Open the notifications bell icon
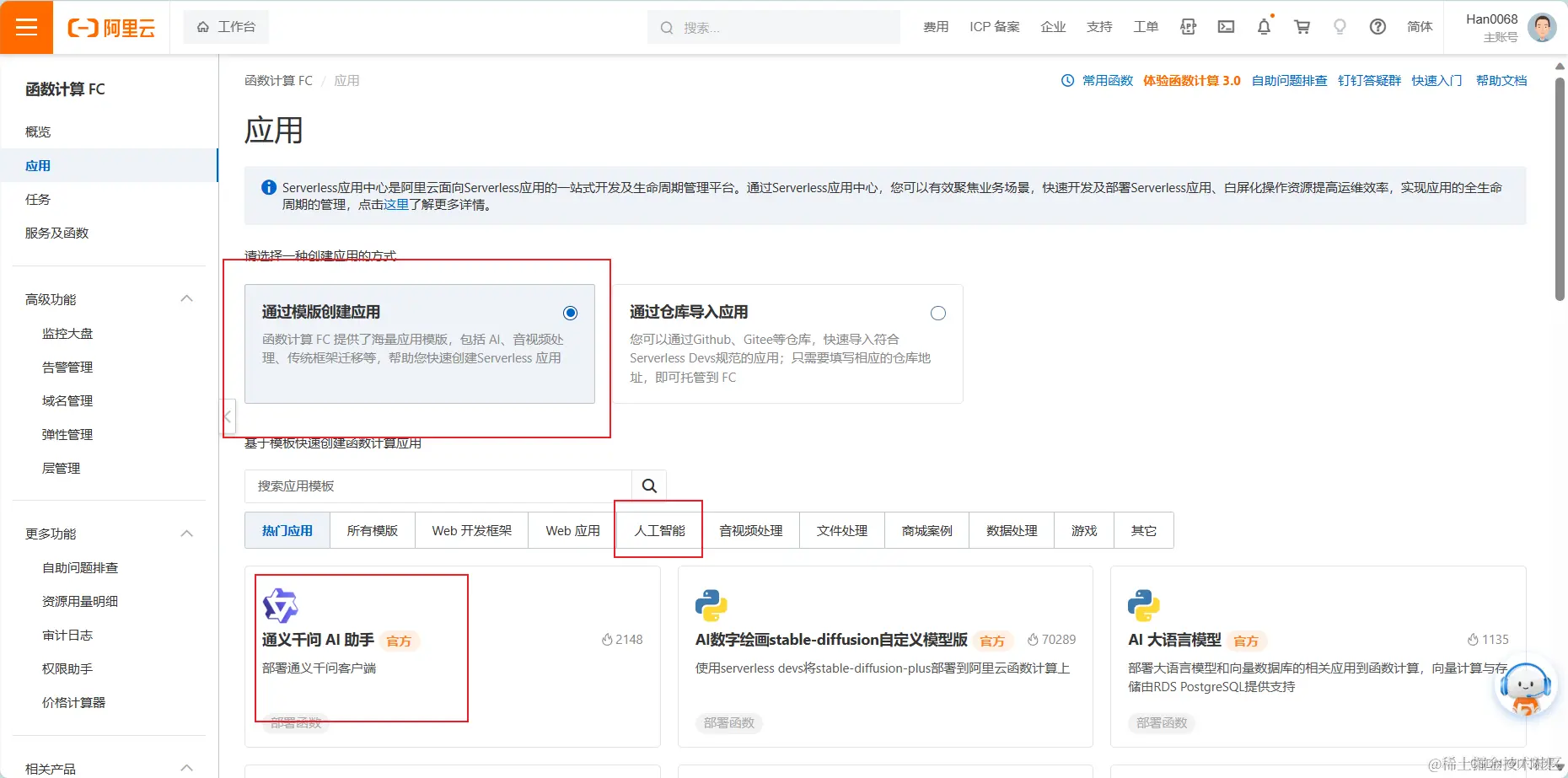The height and width of the screenshot is (778, 1568). click(x=1264, y=26)
